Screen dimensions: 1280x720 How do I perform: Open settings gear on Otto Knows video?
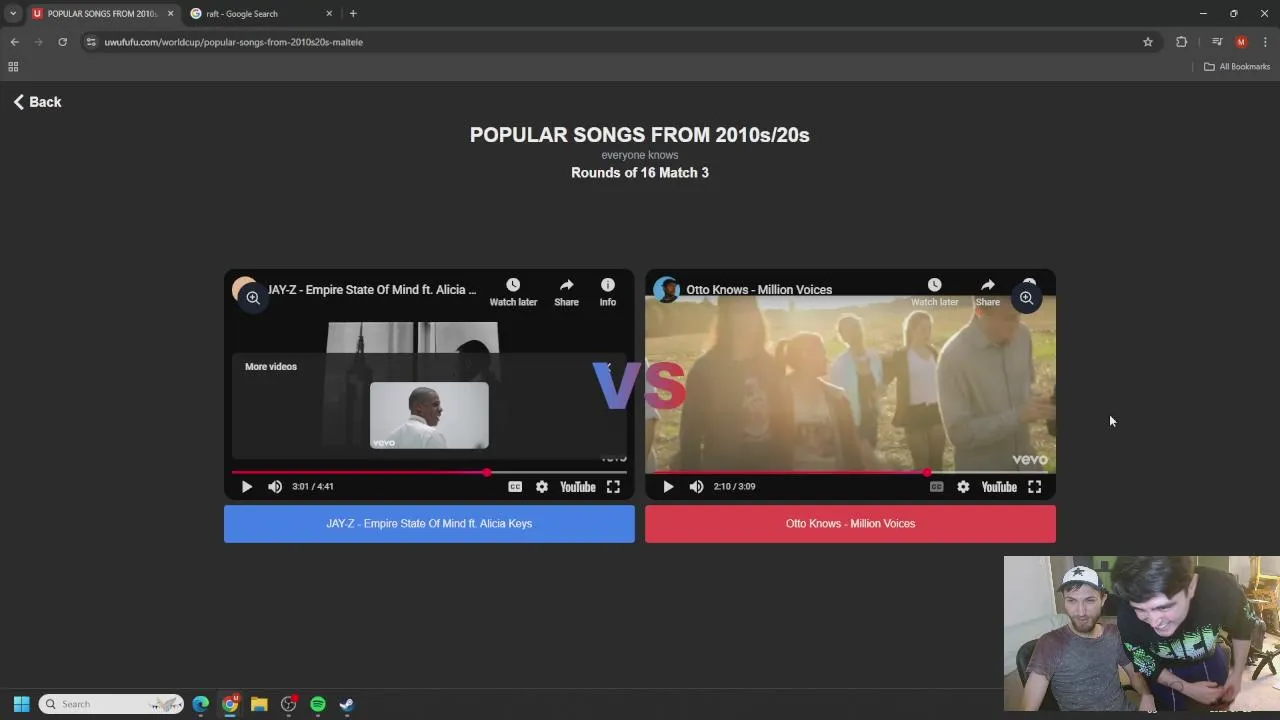pos(963,487)
